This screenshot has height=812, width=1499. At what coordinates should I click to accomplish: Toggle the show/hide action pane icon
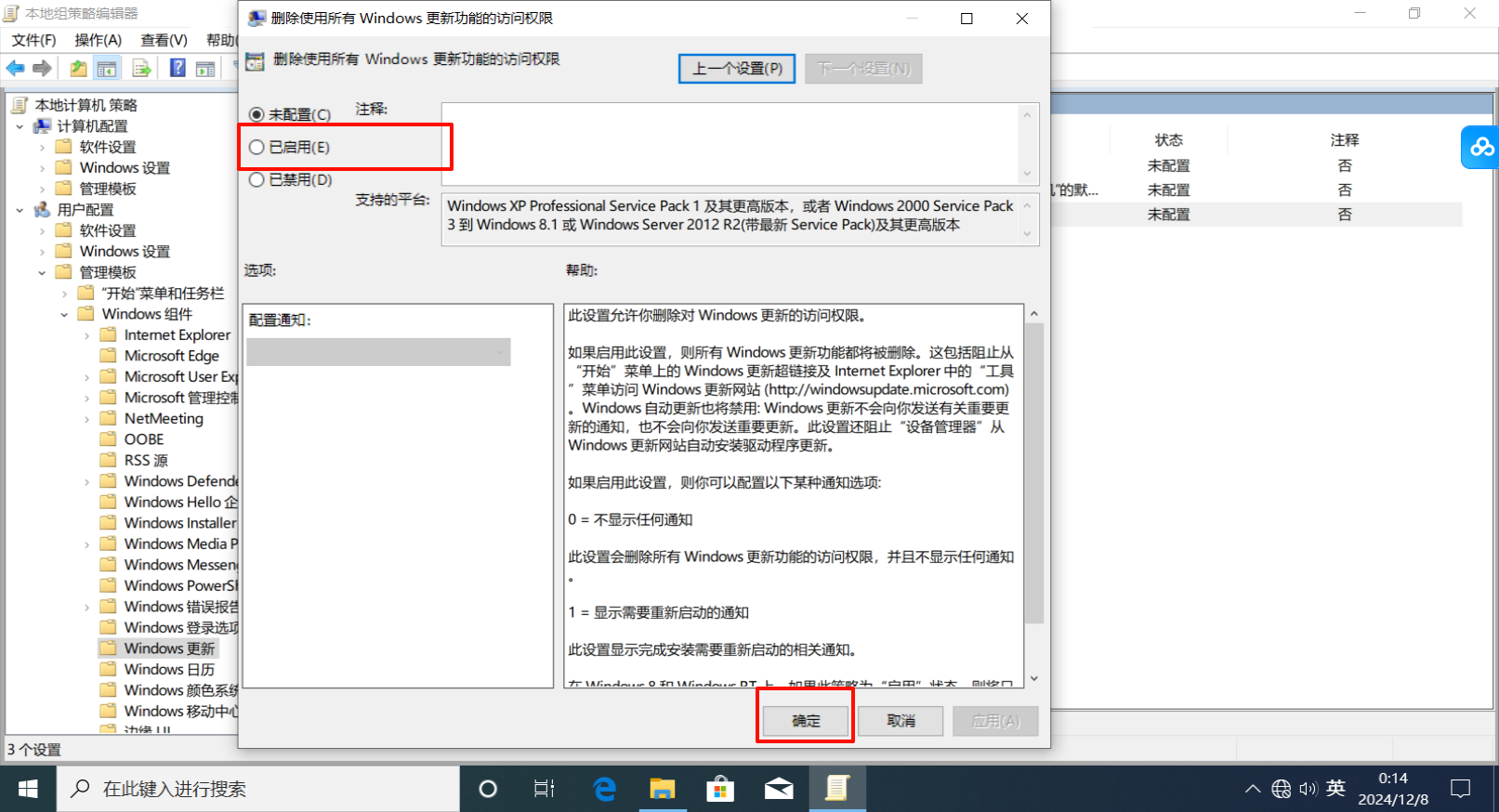(x=205, y=68)
